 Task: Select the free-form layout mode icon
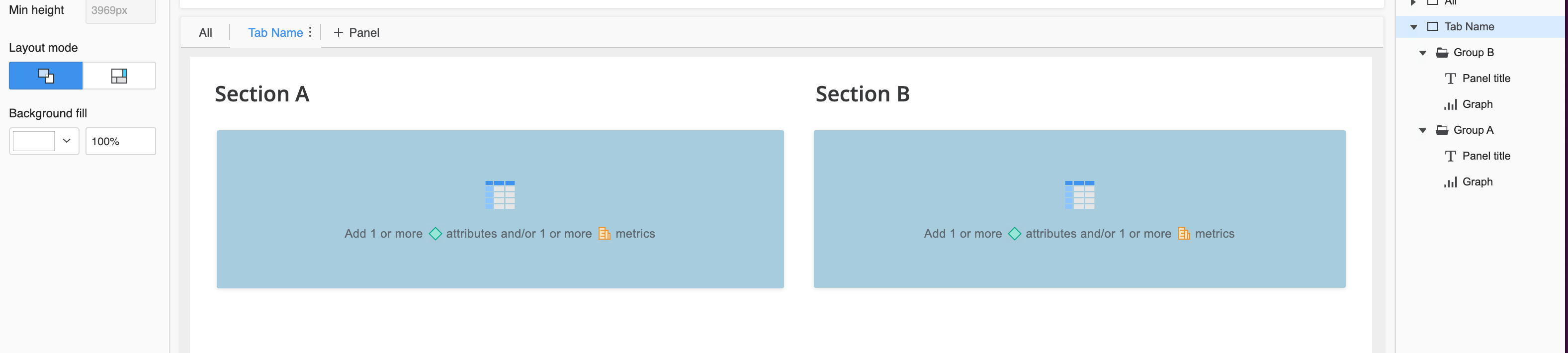[46, 76]
